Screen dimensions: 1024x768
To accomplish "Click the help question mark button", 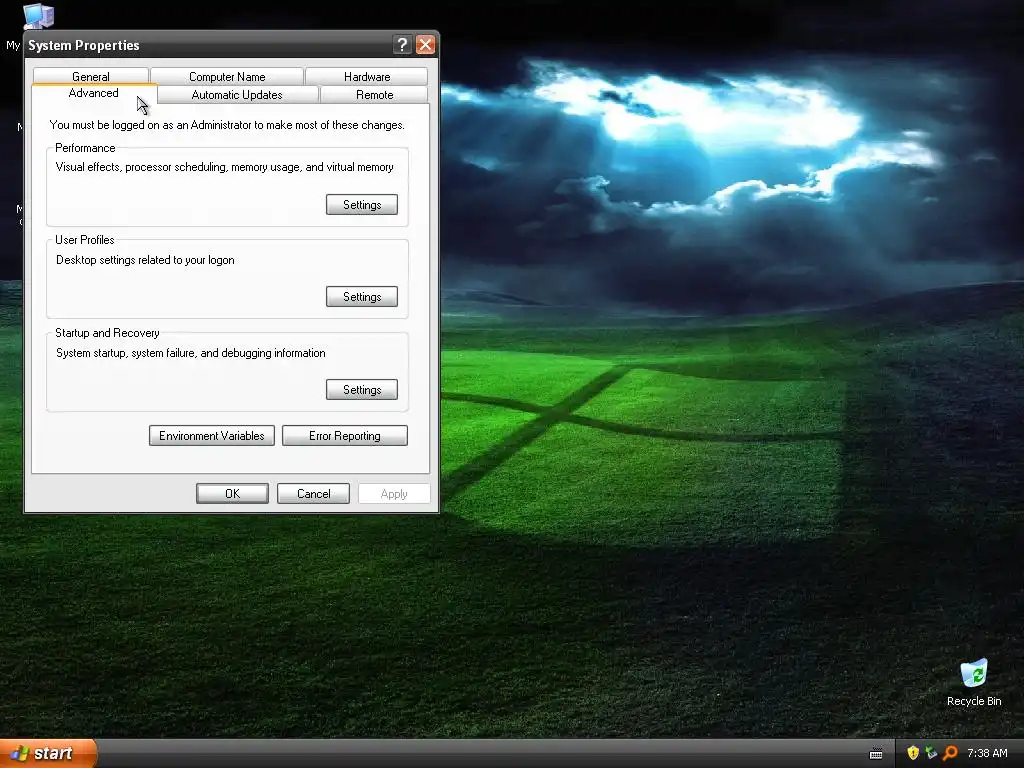I will (402, 44).
